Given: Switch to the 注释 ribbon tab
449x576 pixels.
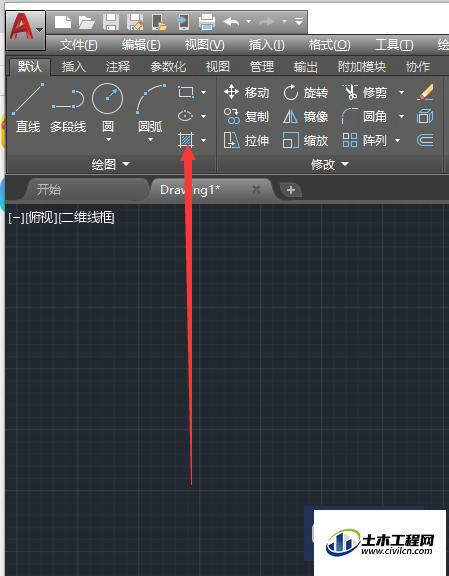Looking at the screenshot, I should click(118, 66).
